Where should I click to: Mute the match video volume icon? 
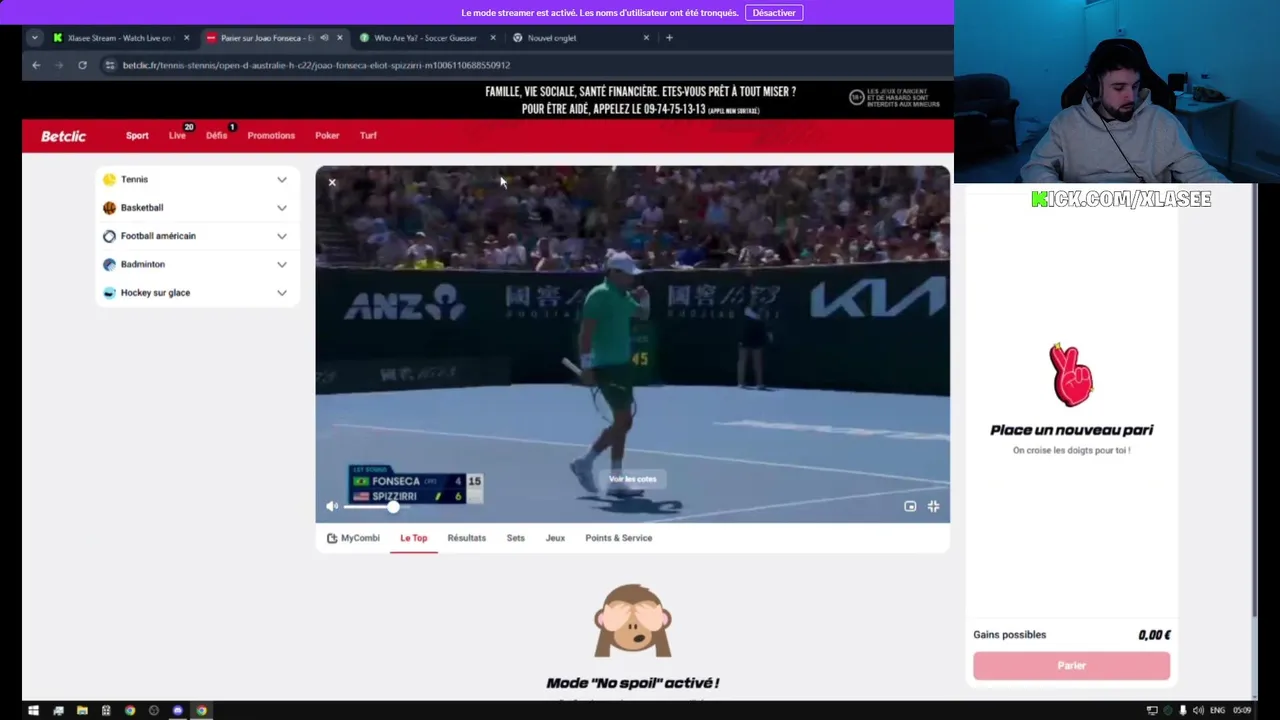332,506
